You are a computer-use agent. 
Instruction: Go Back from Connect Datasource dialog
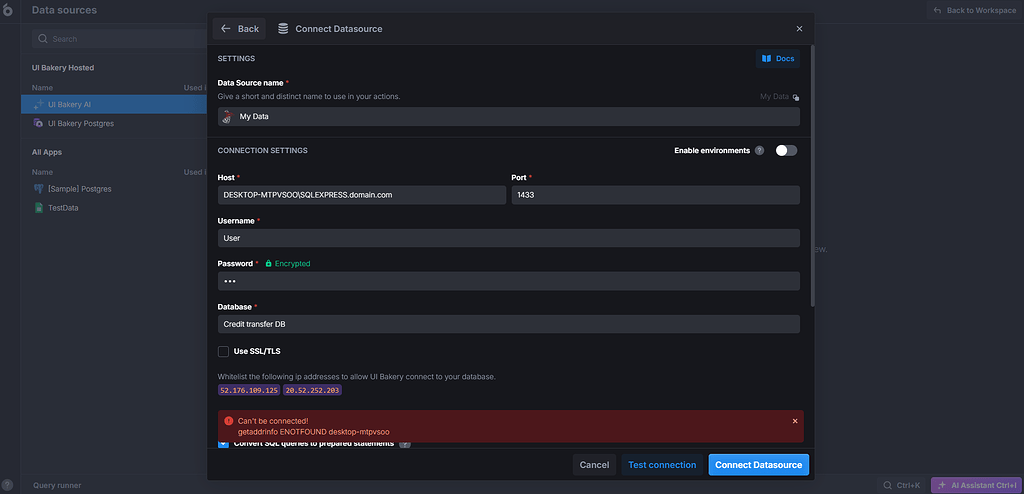click(x=239, y=29)
